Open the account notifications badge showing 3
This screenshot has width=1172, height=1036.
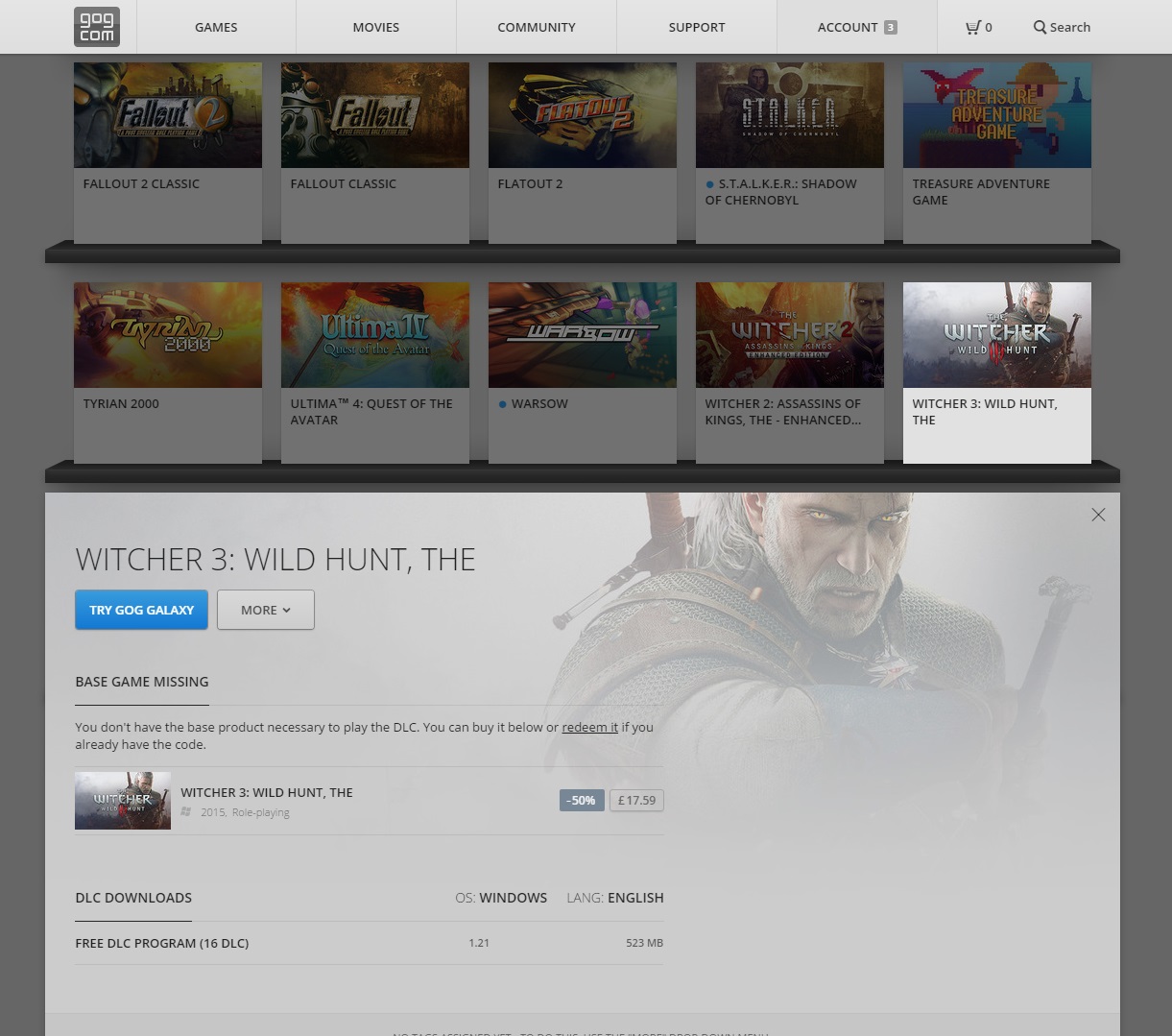click(890, 27)
